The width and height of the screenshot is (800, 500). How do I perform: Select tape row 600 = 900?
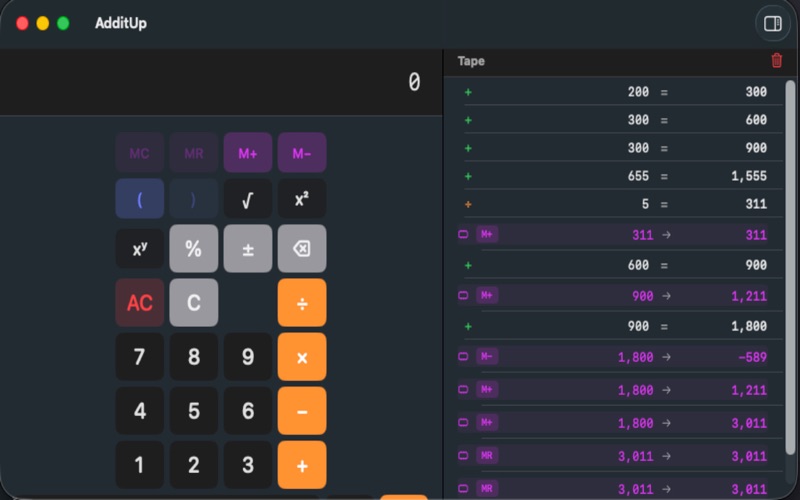tap(614, 265)
